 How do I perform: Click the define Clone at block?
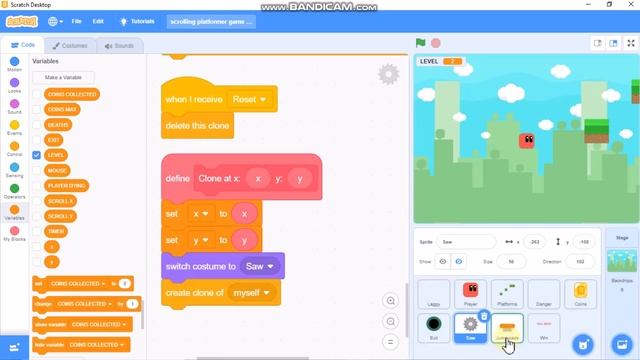pyautogui.click(x=242, y=178)
